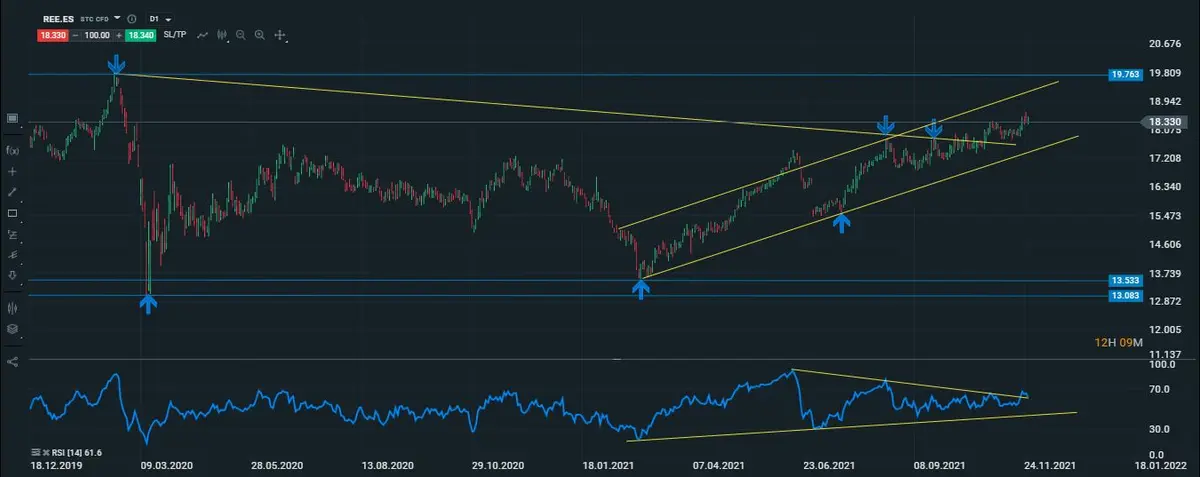Select the rectangle shape drawing tool
The width and height of the screenshot is (1200, 477).
[x=13, y=213]
